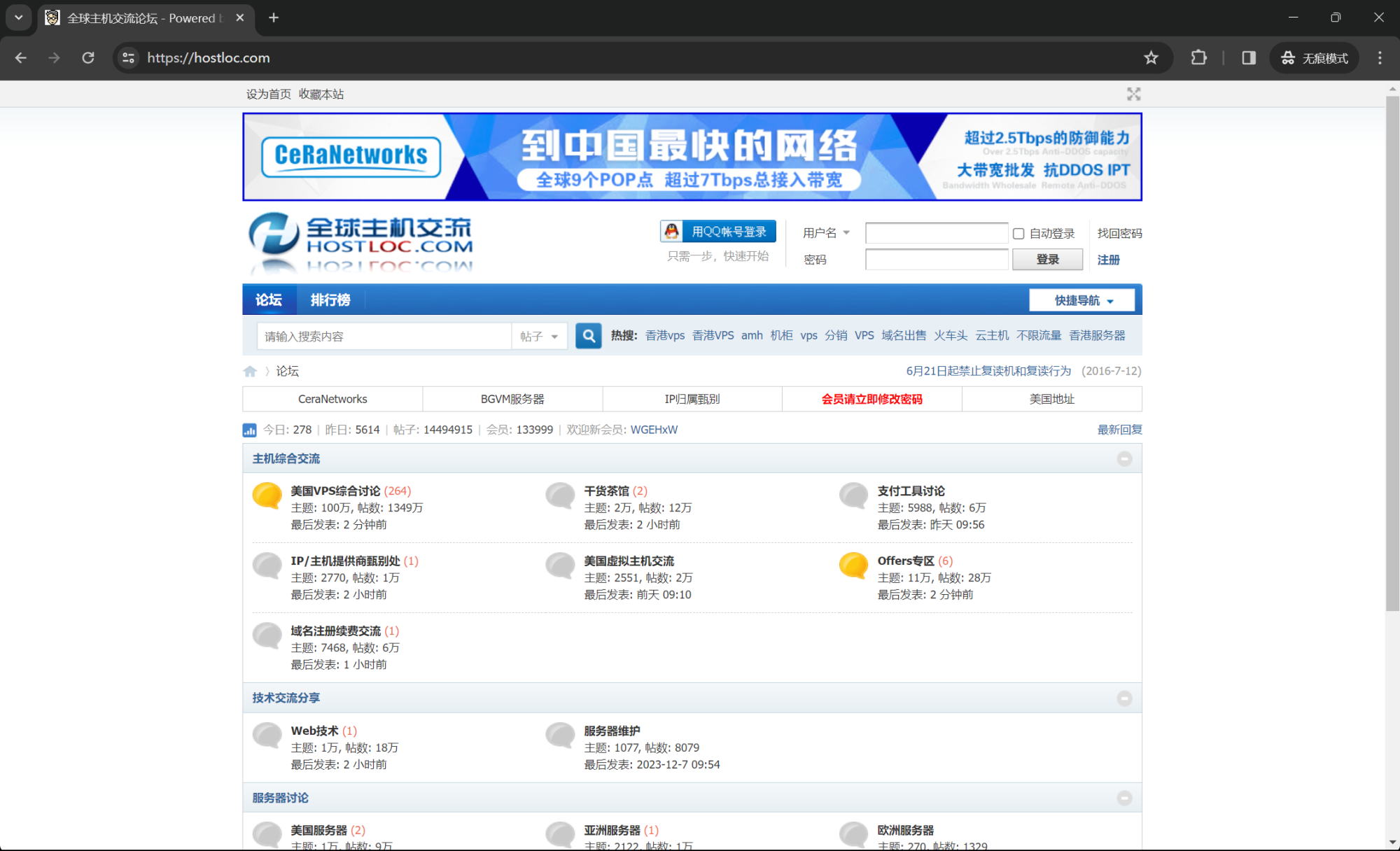Click the fullscreen expand icon above the banner
This screenshot has height=851, width=1400.
[x=1134, y=93]
